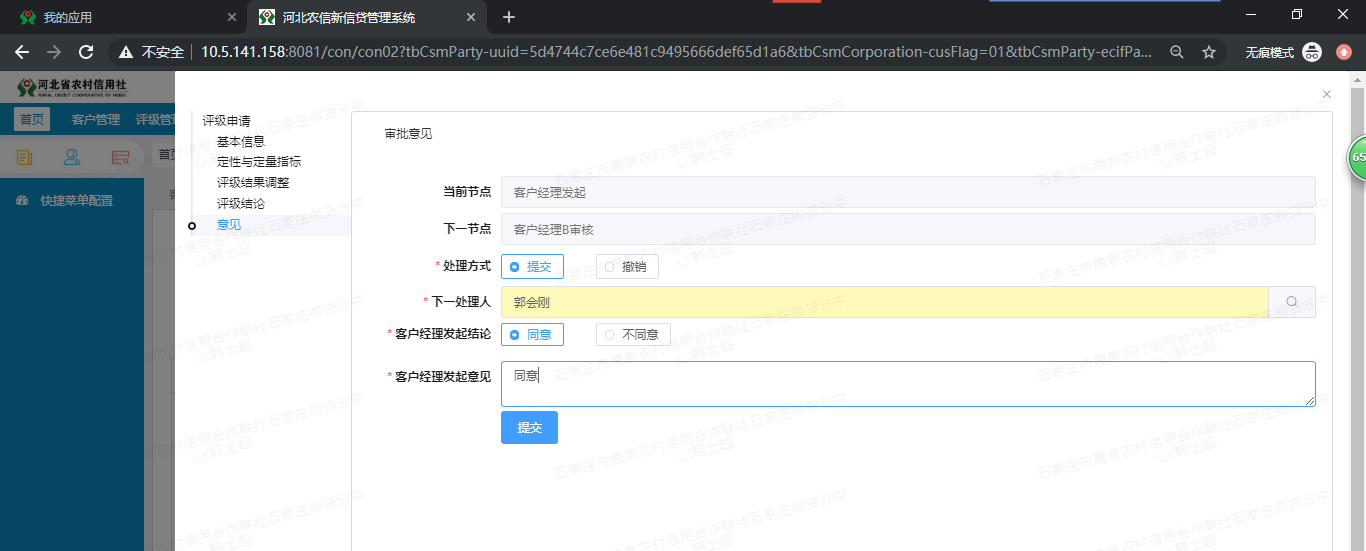Click the browser back arrow

(x=22, y=52)
